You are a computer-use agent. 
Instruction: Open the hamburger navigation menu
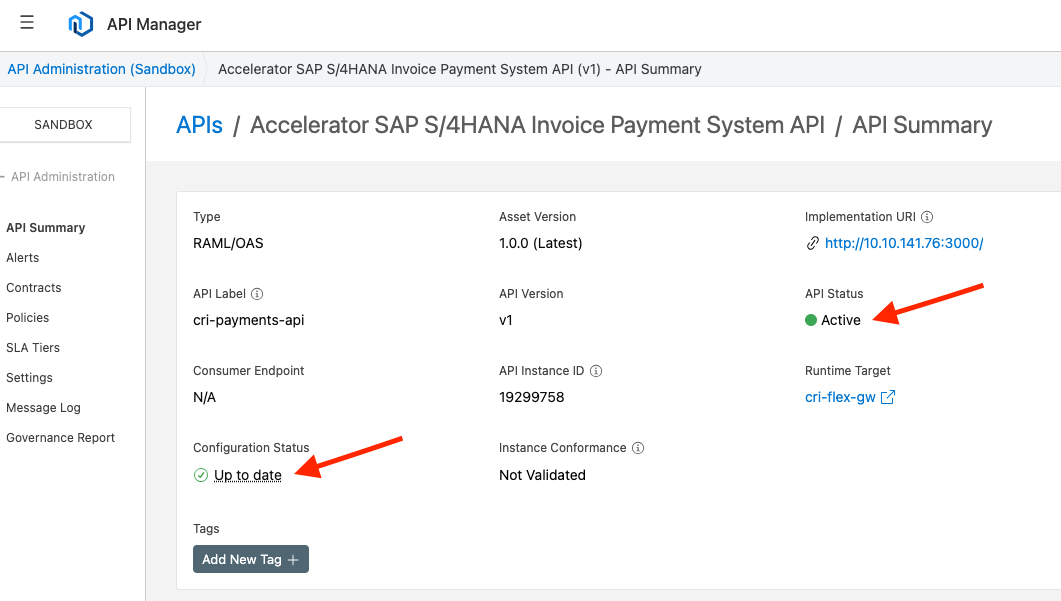(x=27, y=23)
